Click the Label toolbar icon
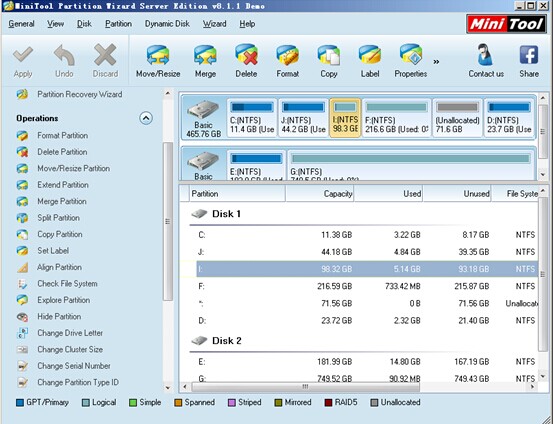 pos(370,55)
